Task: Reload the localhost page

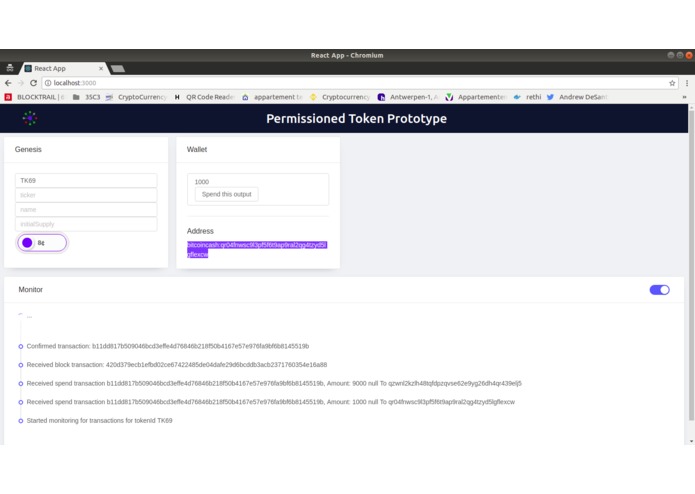Action: (x=33, y=83)
